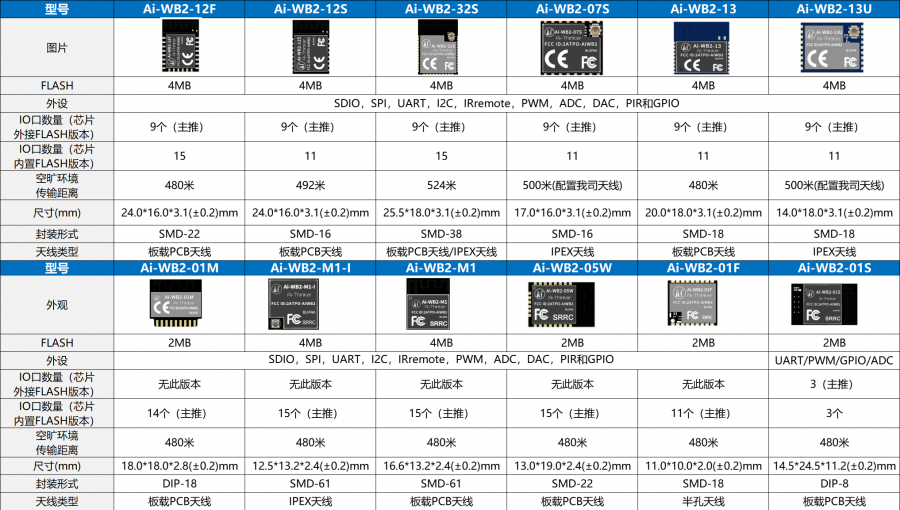
Task: Click the UART/PWM/GPIO/ADC peripherals cell
Action: tap(834, 360)
